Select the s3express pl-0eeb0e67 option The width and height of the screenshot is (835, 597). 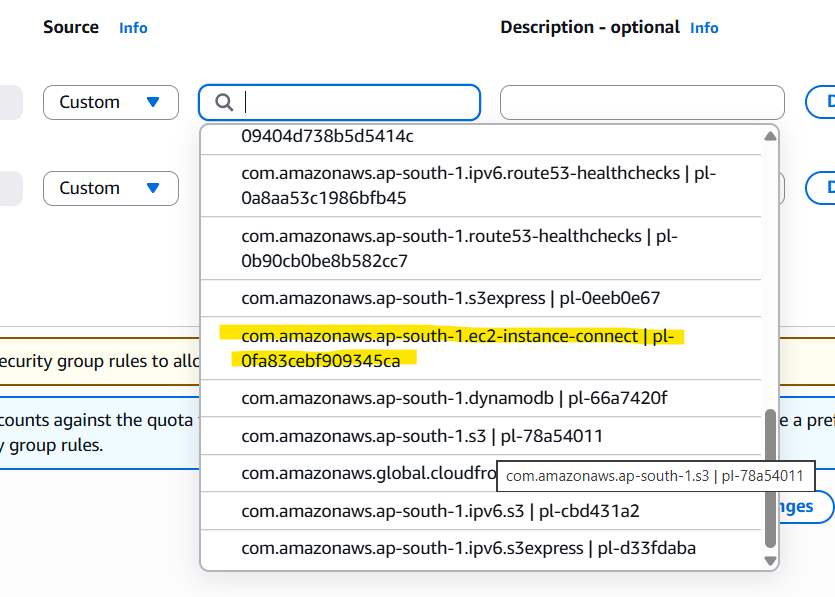click(450, 298)
